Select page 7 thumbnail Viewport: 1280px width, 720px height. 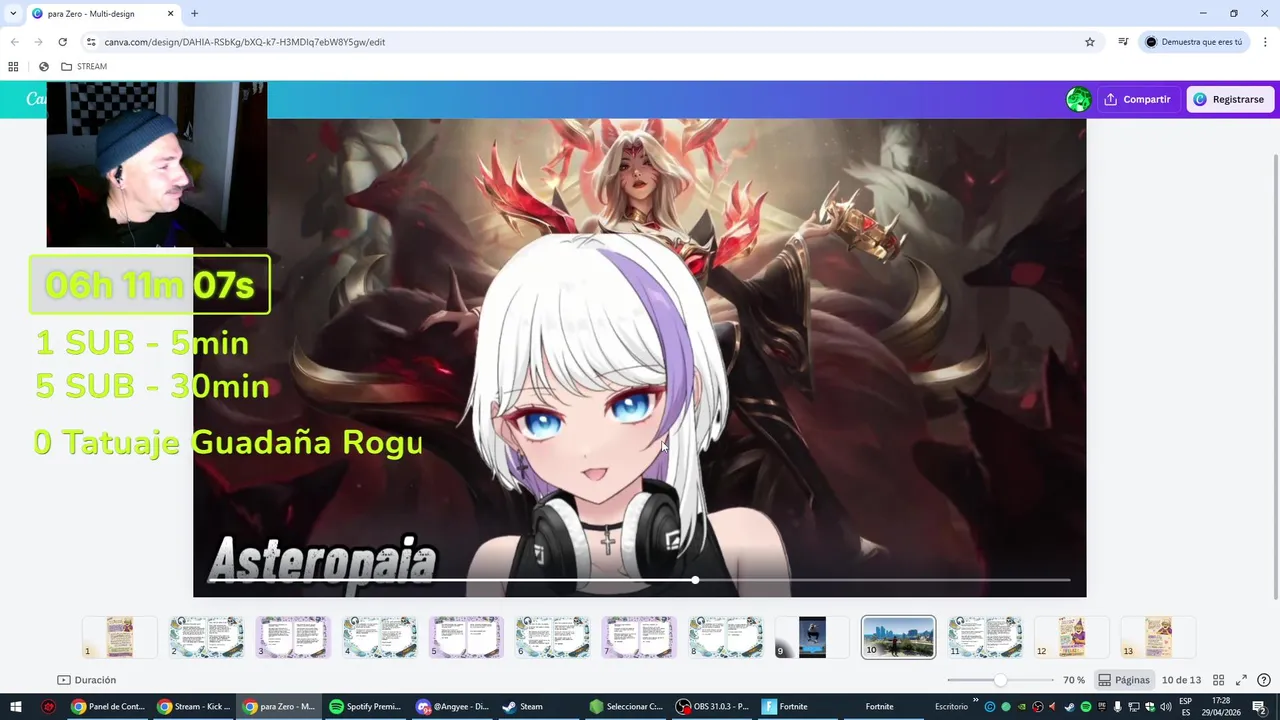tap(639, 637)
